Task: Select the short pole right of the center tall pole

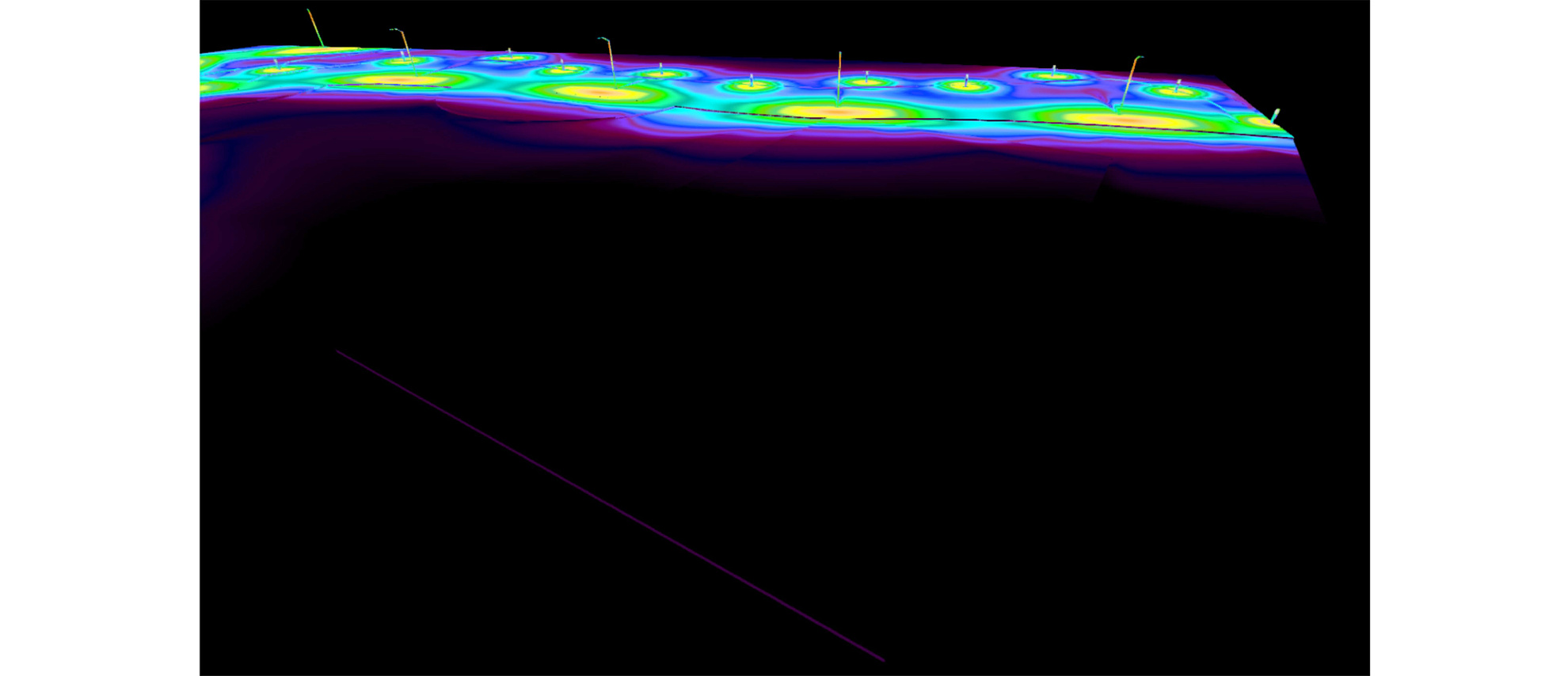Action: (867, 77)
